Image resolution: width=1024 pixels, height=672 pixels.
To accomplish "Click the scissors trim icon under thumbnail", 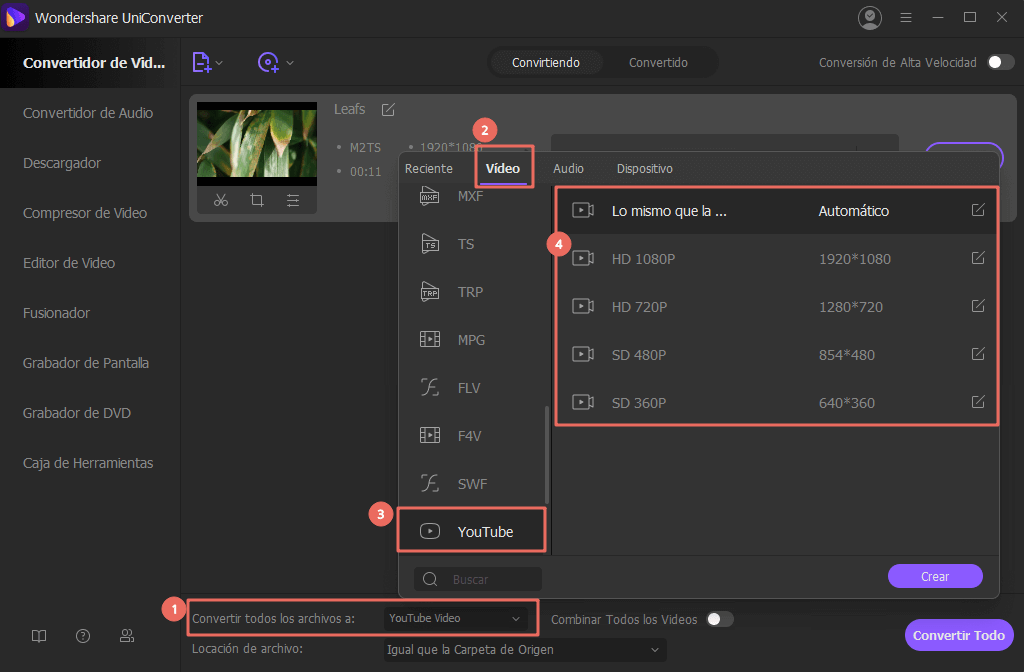I will point(221,200).
